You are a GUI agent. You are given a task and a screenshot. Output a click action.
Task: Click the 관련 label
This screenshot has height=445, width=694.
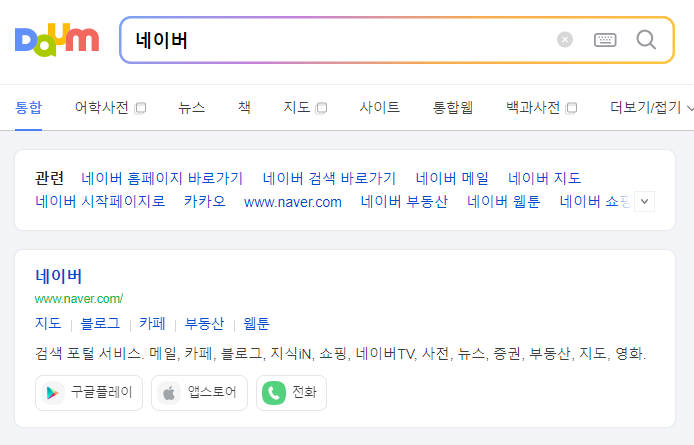tap(50, 178)
